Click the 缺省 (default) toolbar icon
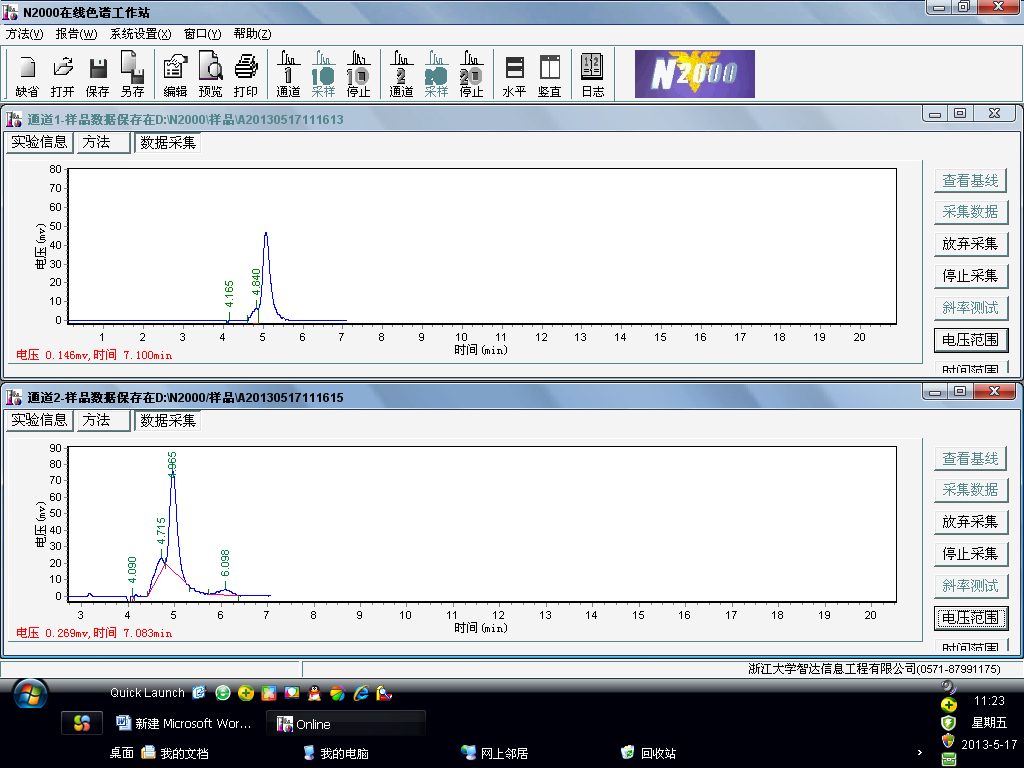The height and width of the screenshot is (768, 1024). 27,75
